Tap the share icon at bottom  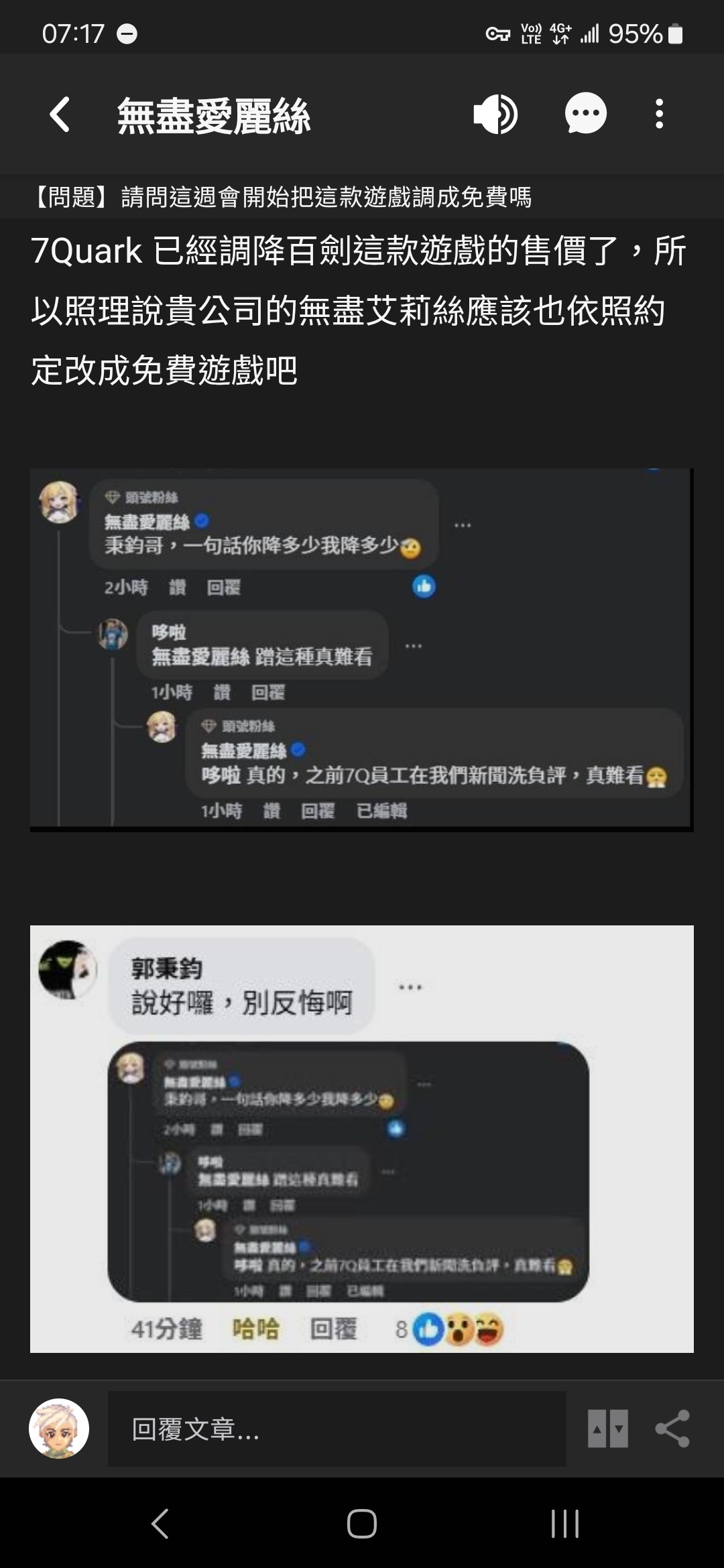672,1429
